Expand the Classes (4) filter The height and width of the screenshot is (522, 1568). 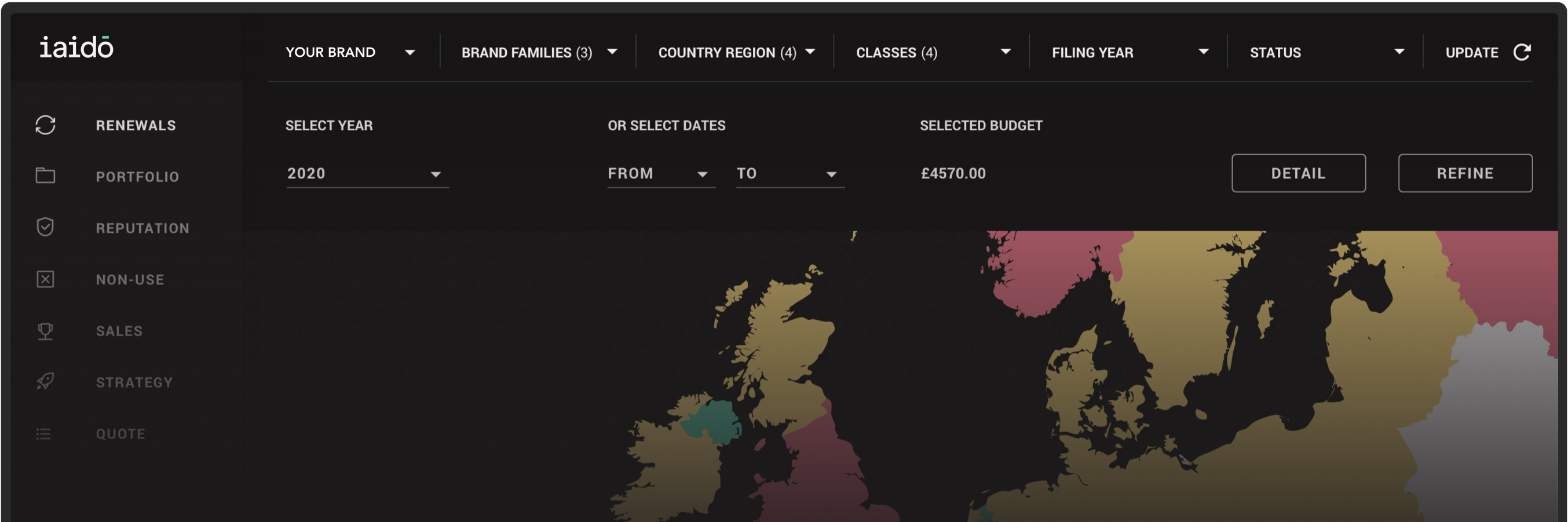[933, 52]
